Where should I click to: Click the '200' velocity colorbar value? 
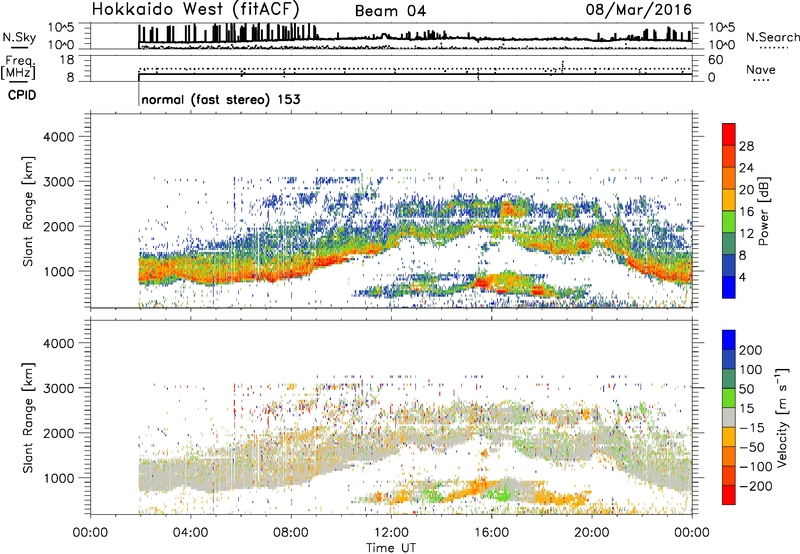coord(751,350)
